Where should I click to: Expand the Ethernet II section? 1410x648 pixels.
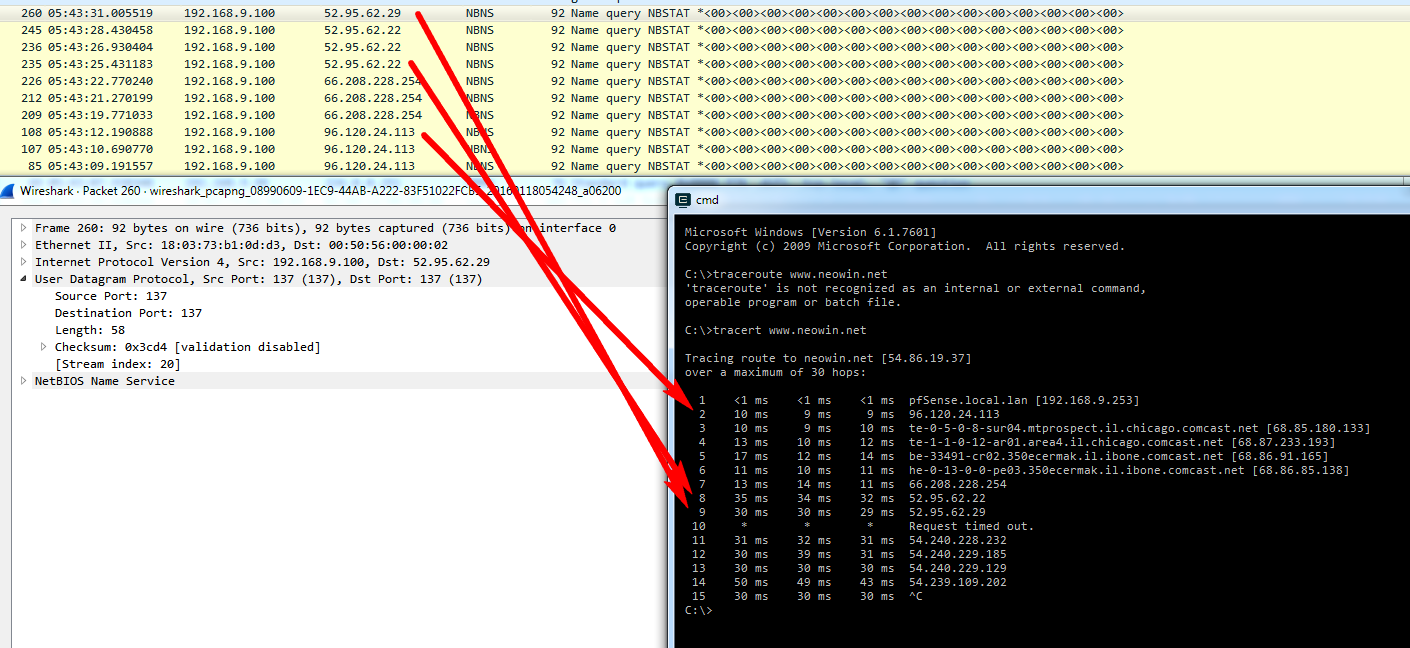pos(25,244)
